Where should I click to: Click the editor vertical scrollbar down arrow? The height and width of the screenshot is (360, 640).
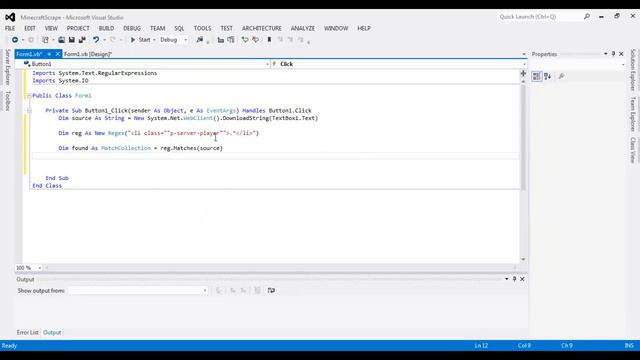click(x=523, y=259)
